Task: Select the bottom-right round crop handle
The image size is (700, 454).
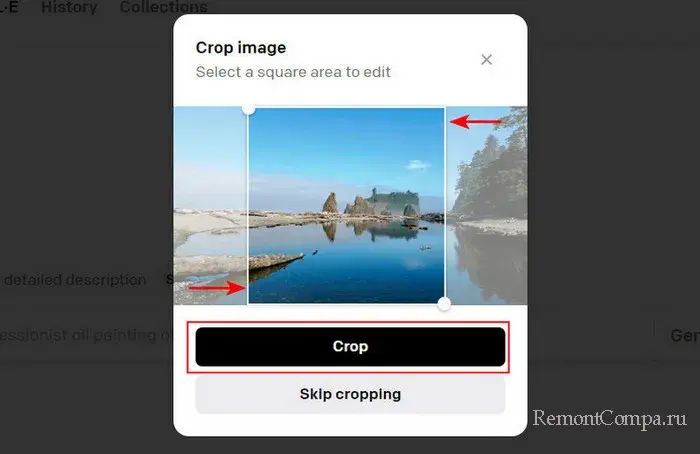Action: [x=444, y=304]
